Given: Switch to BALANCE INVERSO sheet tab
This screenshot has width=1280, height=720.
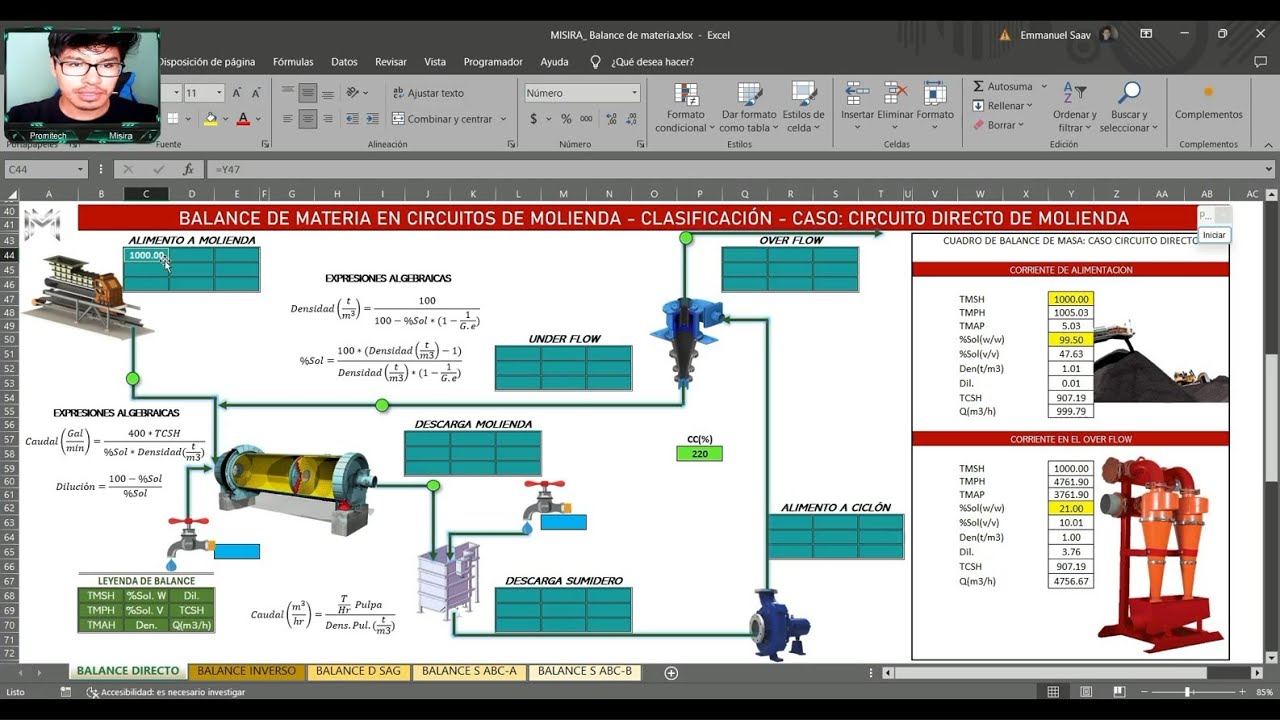Looking at the screenshot, I should 246,671.
